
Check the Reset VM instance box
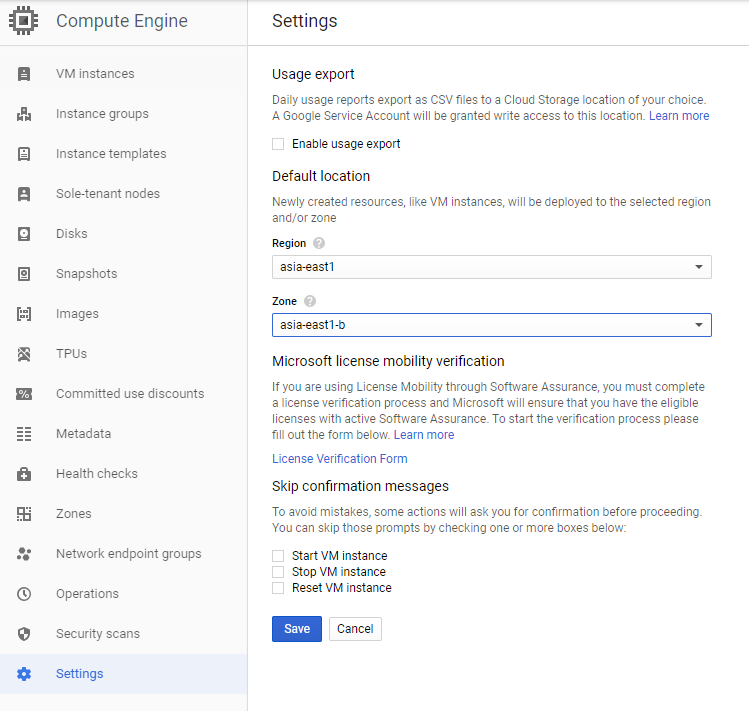(278, 588)
